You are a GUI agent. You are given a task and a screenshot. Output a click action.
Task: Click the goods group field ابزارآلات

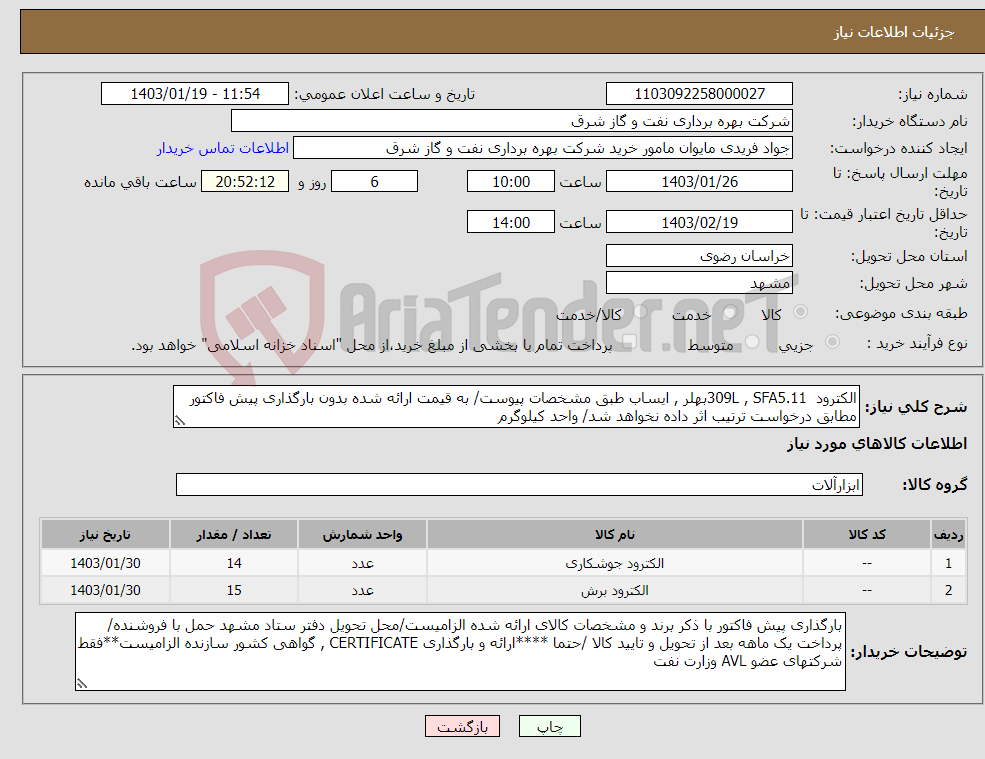click(x=520, y=484)
